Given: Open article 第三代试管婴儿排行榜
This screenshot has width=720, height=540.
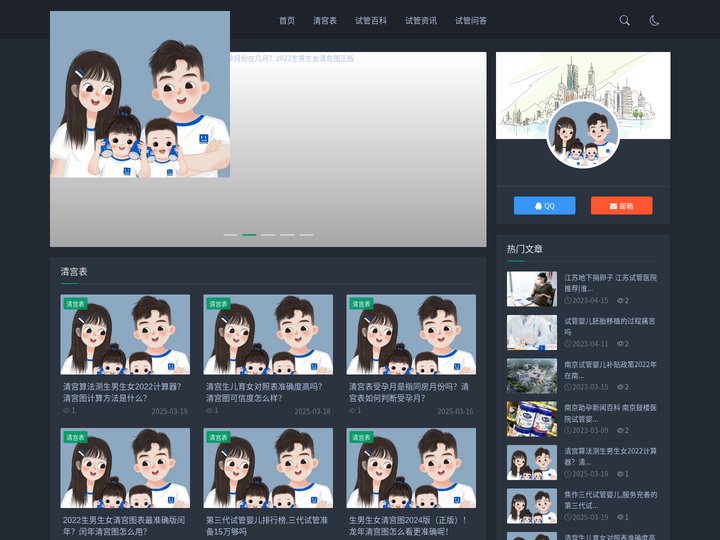Looking at the screenshot, I should (267, 526).
